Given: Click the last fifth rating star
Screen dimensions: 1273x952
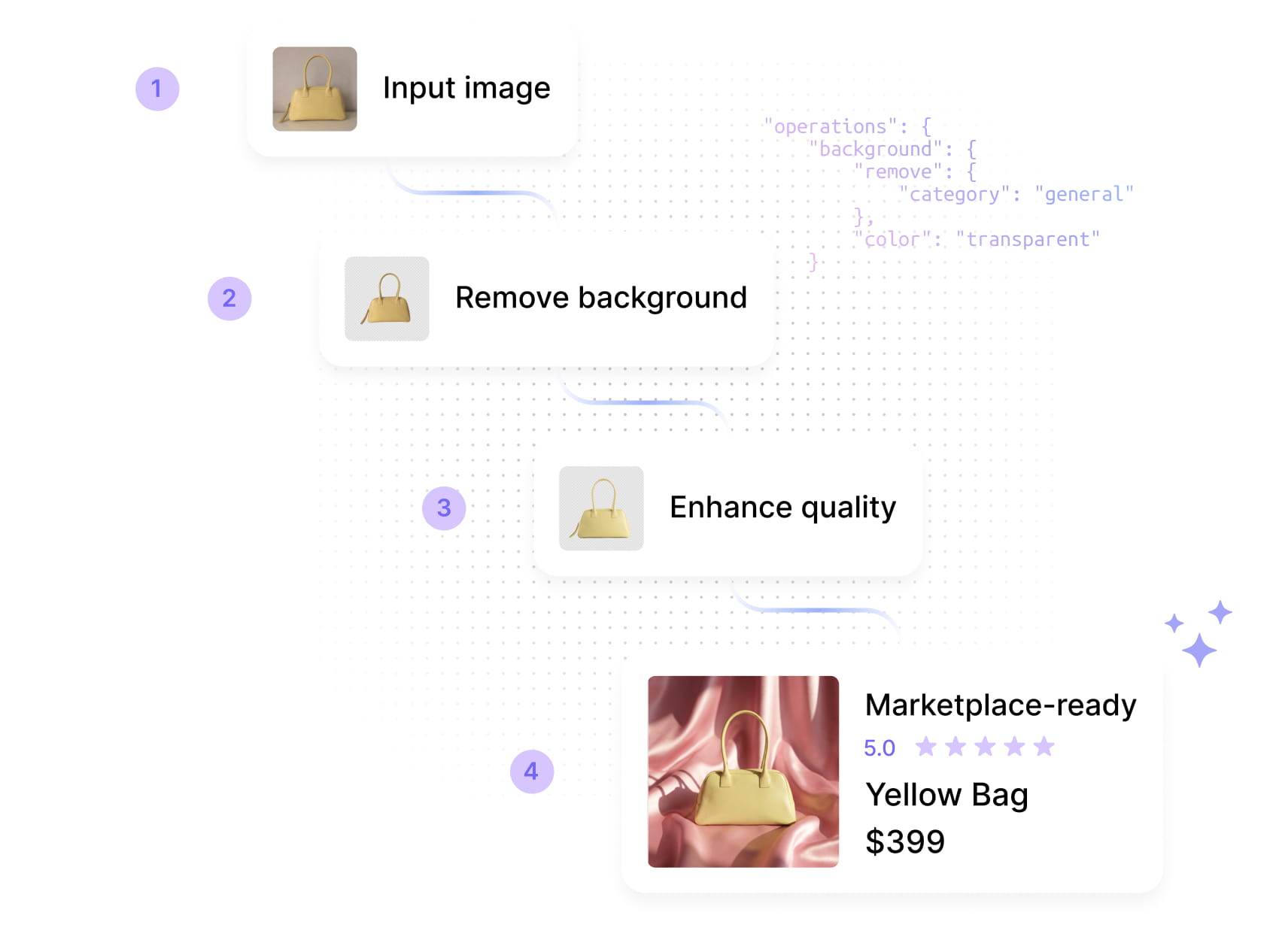Looking at the screenshot, I should pos(1044,747).
